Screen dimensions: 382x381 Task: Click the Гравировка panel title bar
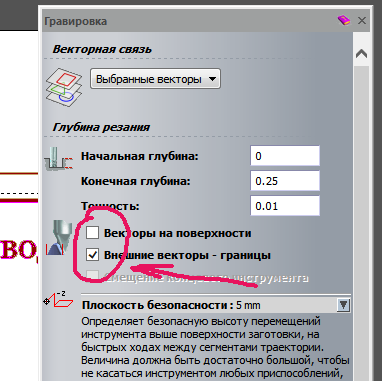[x=187, y=21]
